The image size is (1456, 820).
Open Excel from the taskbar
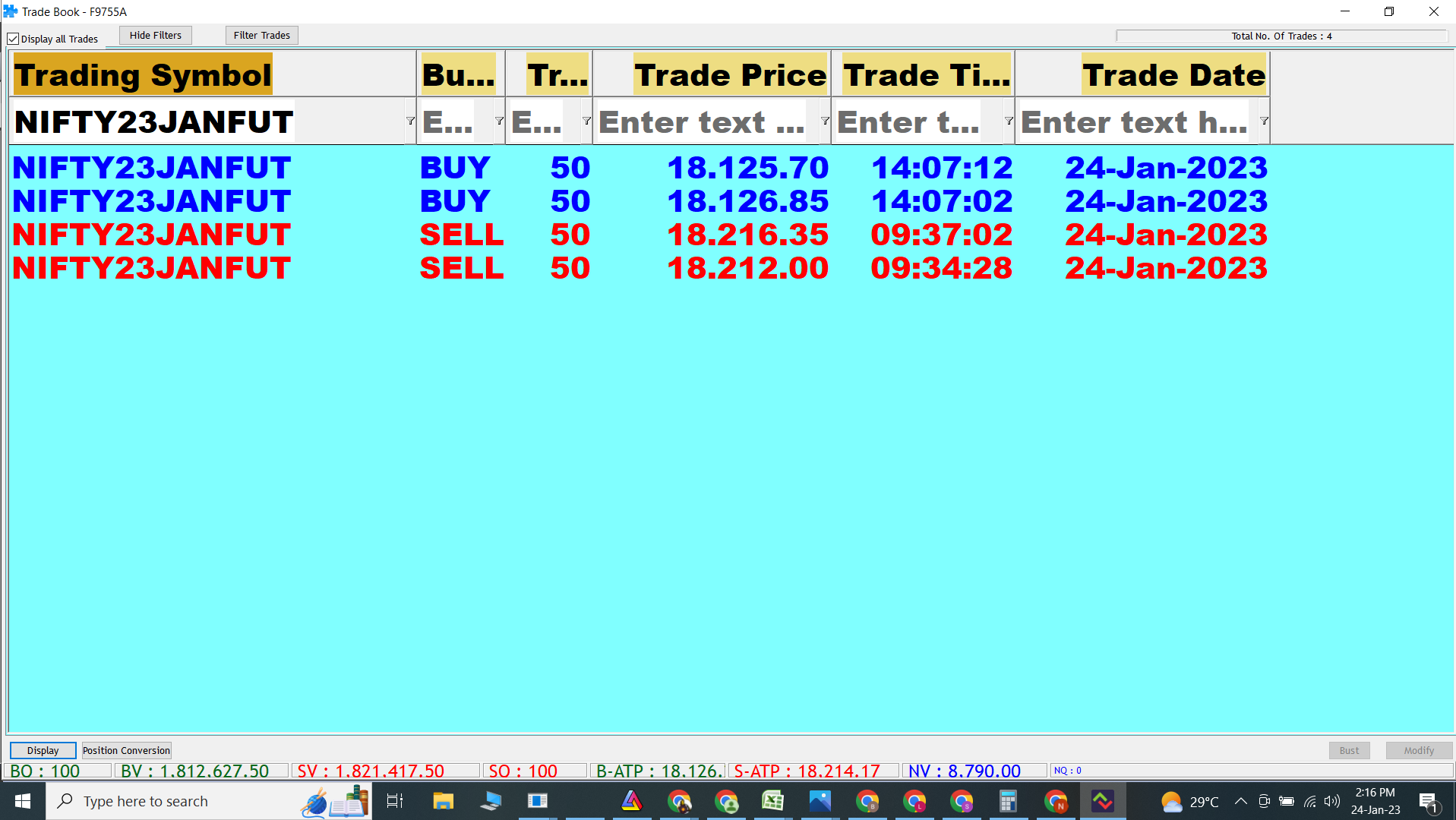[772, 801]
